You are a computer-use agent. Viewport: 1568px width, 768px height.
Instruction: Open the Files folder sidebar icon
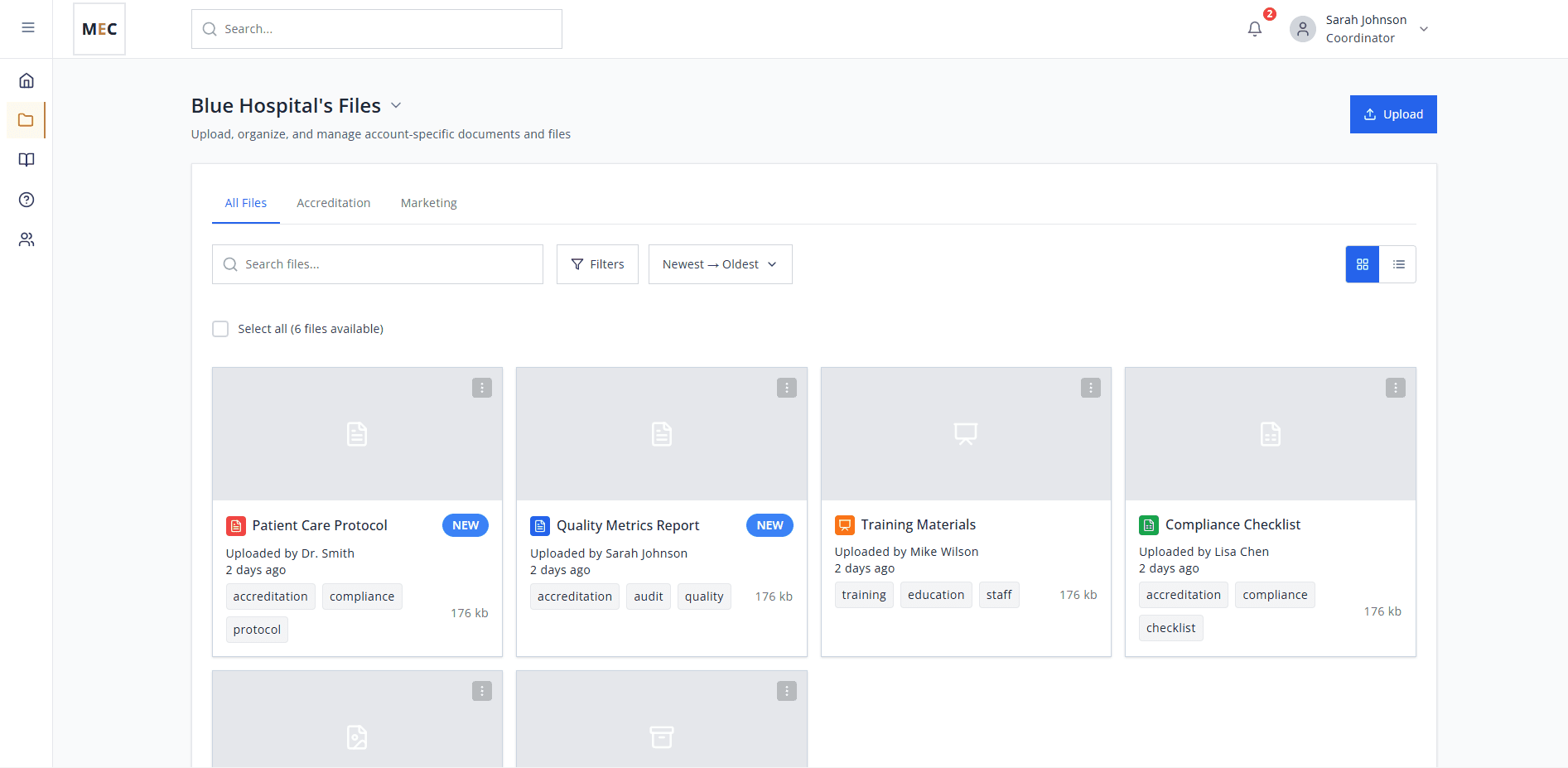point(26,120)
